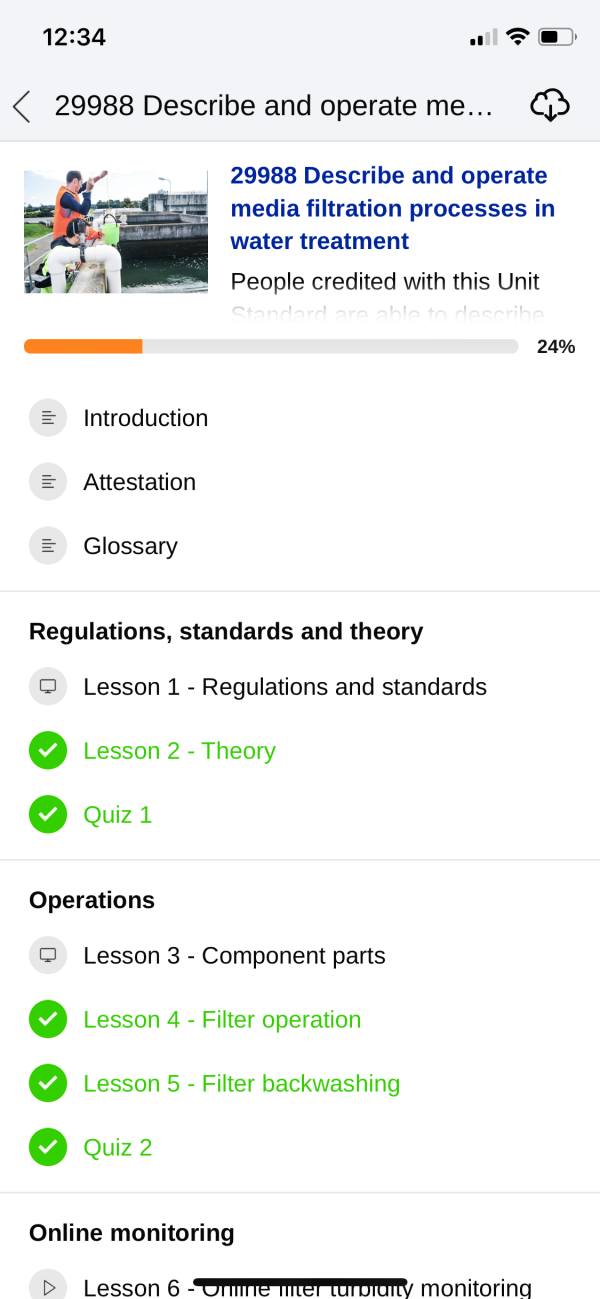Screen dimensions: 600x1299
Task: Select the Operations section heading
Action: 92,900
